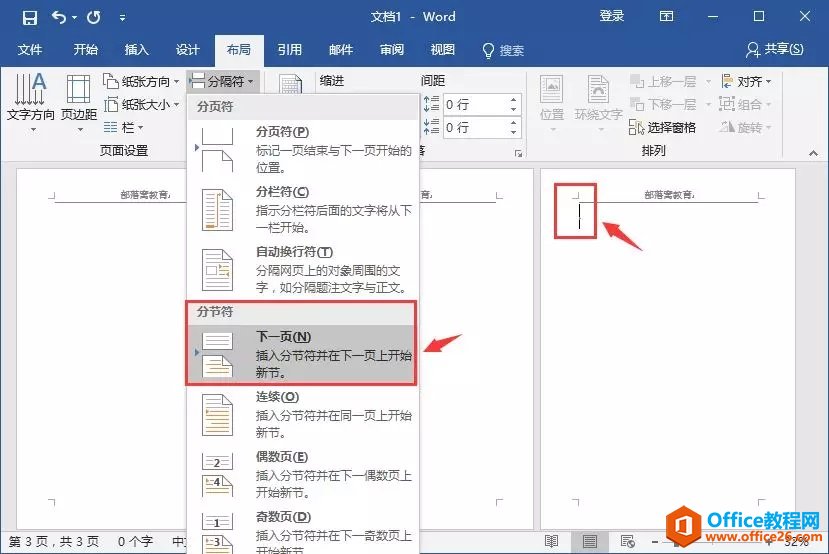Click 登录 to sign in
The image size is (829, 554).
tap(612, 16)
